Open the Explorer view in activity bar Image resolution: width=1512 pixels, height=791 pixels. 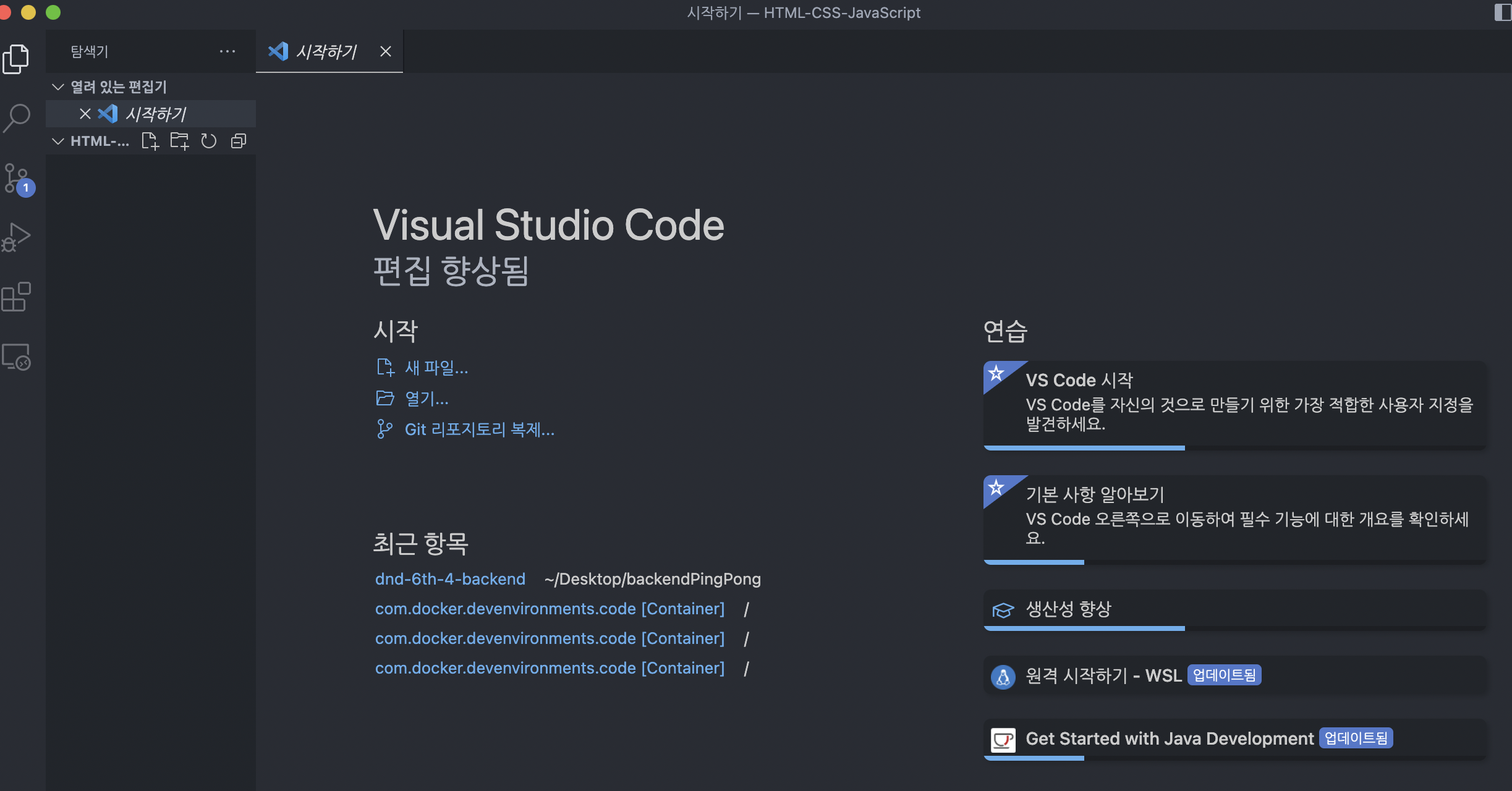tap(16, 59)
